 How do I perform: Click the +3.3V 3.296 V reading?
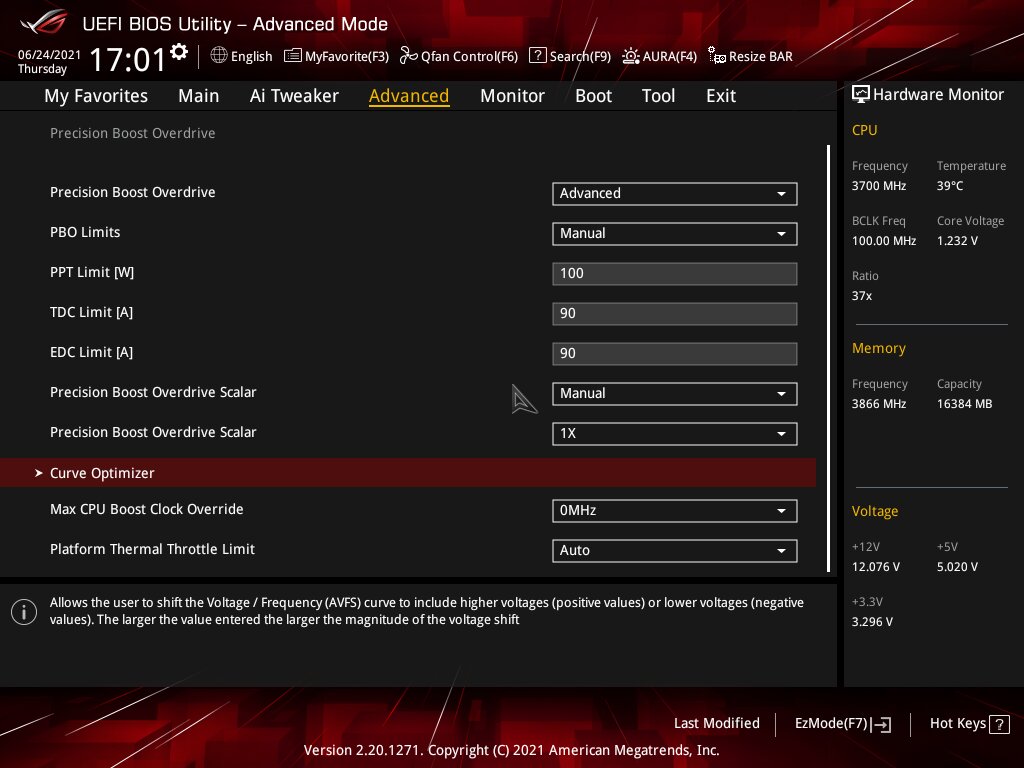tap(872, 622)
